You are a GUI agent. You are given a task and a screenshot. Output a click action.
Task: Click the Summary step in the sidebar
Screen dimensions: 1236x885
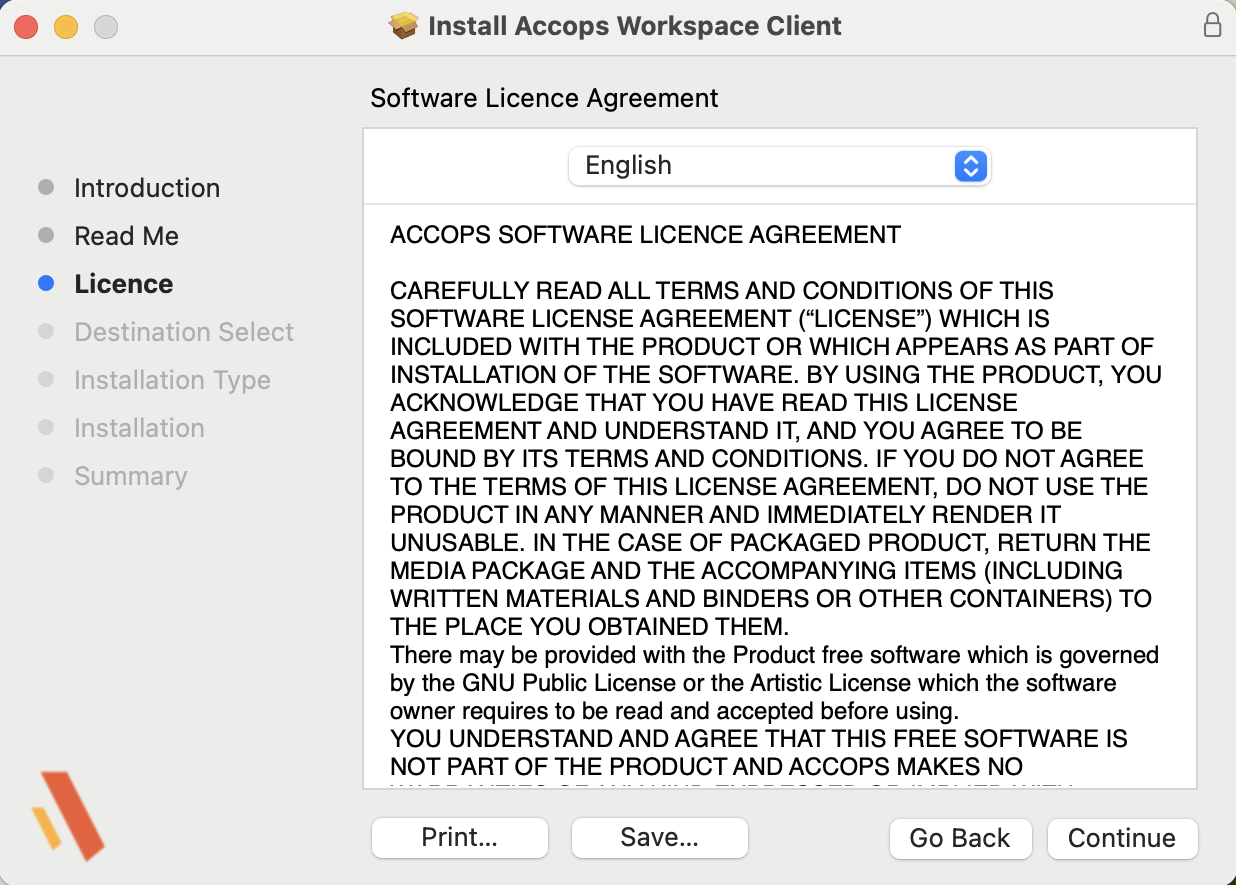pyautogui.click(x=130, y=476)
